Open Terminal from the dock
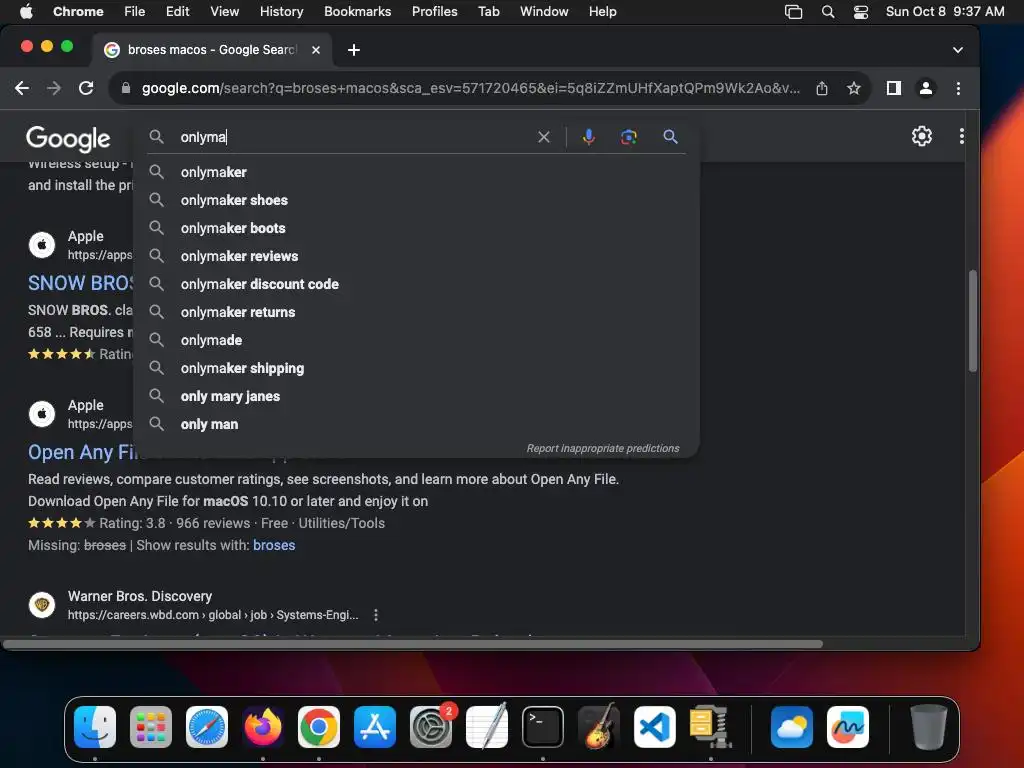 [x=543, y=727]
